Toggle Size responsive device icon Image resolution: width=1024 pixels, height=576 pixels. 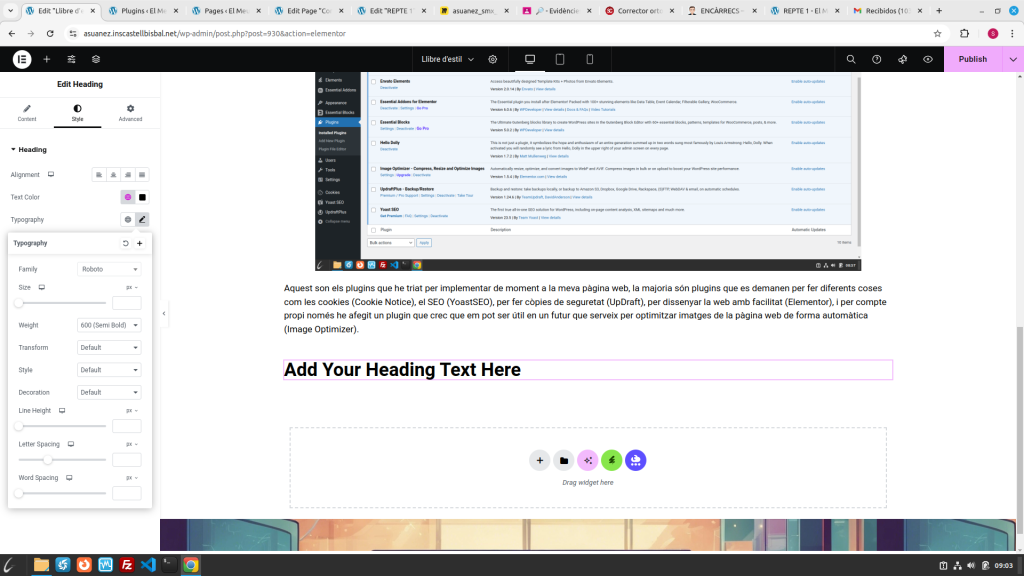[42, 287]
